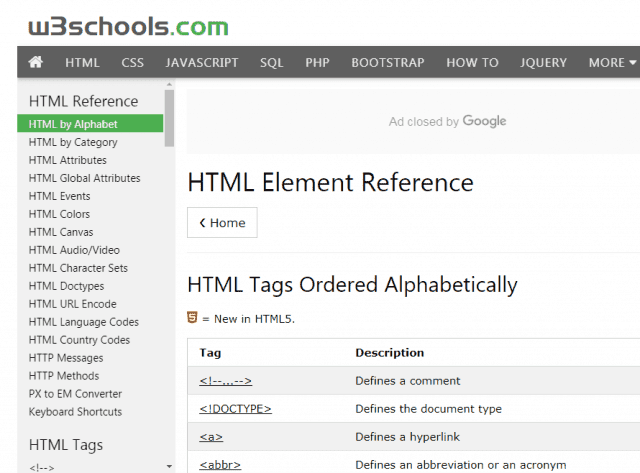The height and width of the screenshot is (473, 640).
Task: Open the CSS navbar item
Action: [132, 62]
